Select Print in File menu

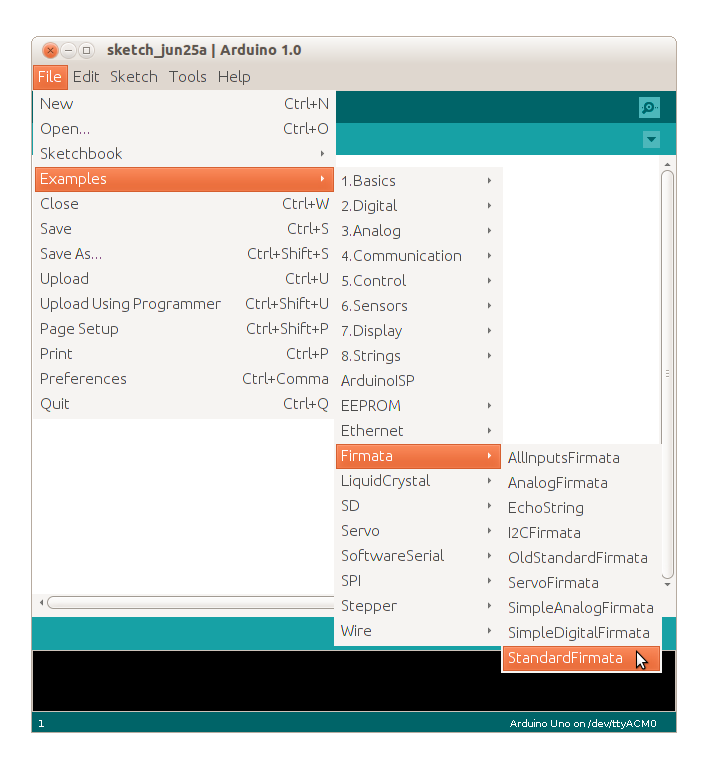coord(185,354)
